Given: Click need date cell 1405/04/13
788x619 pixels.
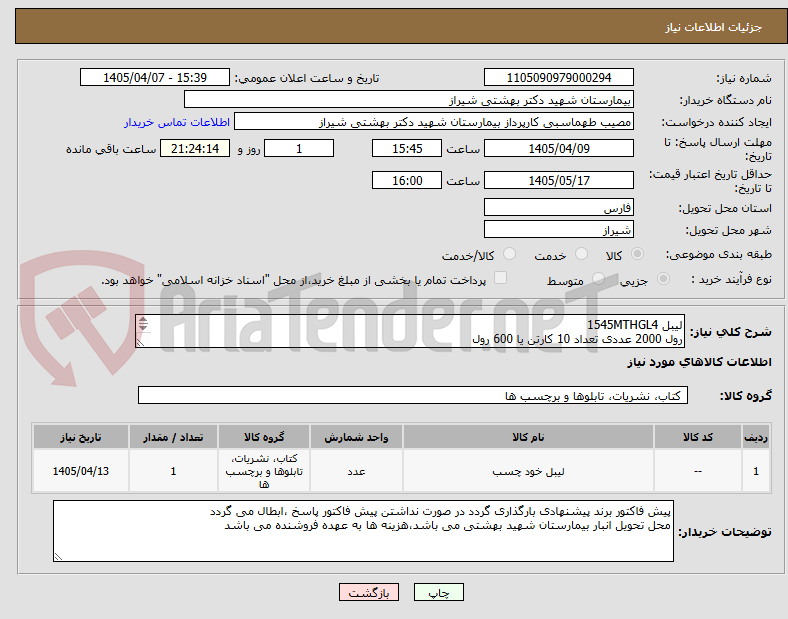Looking at the screenshot, I should 81,471.
